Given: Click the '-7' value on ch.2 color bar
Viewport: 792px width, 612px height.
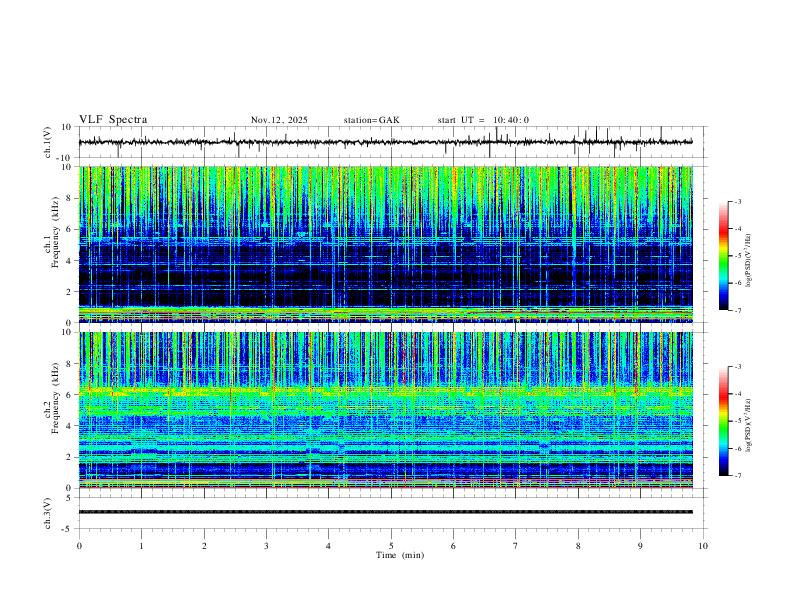Looking at the screenshot, I should tap(738, 476).
